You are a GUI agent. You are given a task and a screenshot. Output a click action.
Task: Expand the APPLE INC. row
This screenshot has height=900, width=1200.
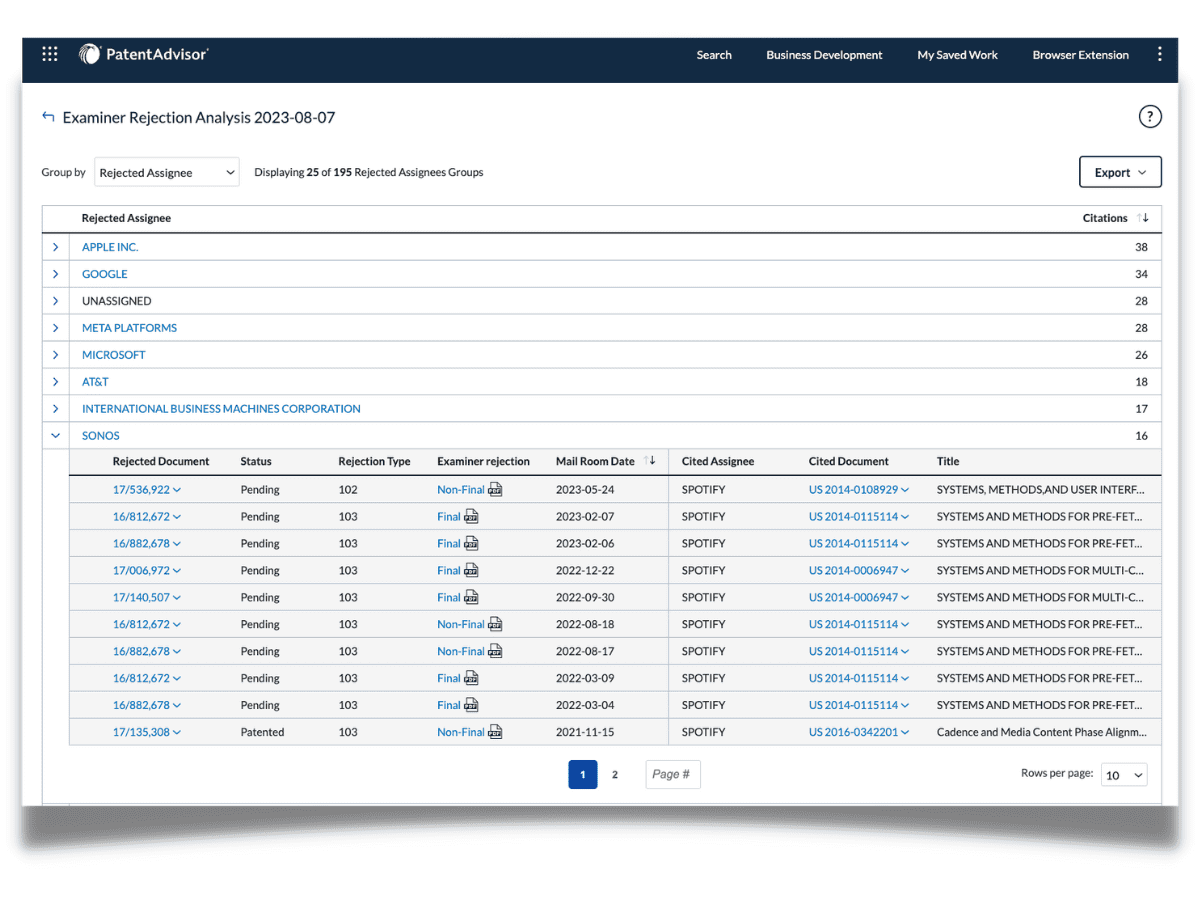[x=56, y=247]
